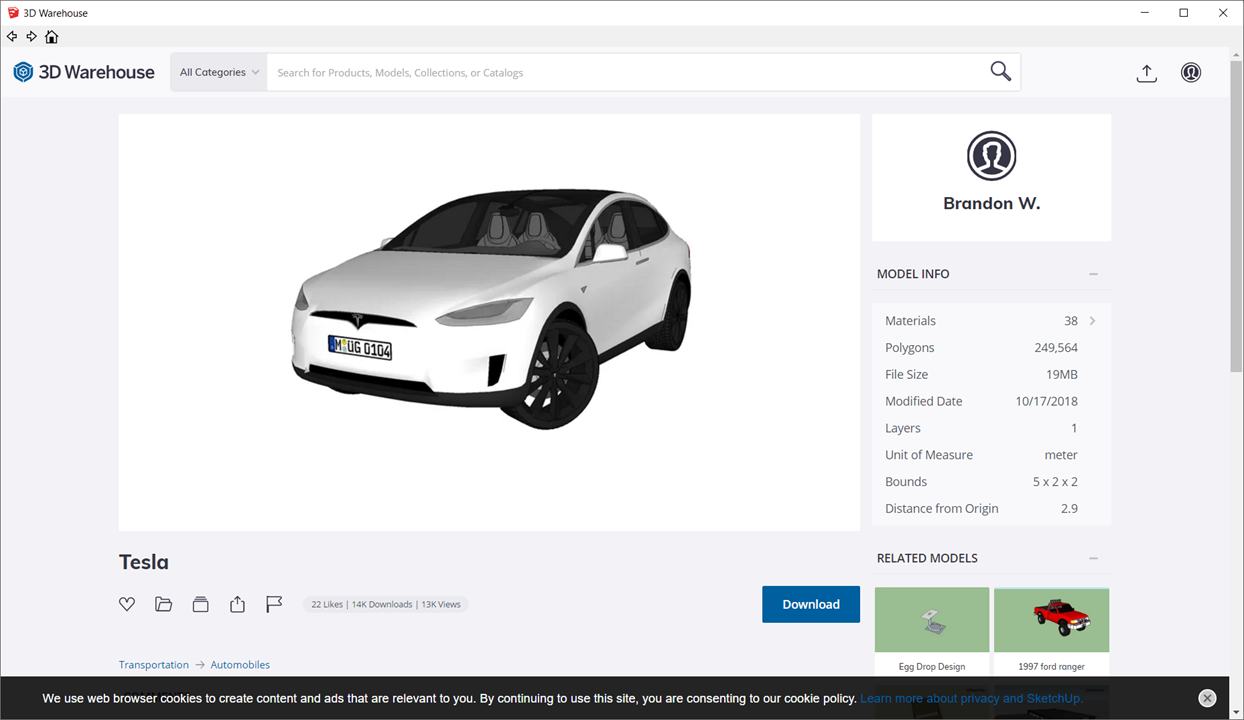1244x720 pixels.
Task: Open the Transportation category link
Action: coord(154,665)
